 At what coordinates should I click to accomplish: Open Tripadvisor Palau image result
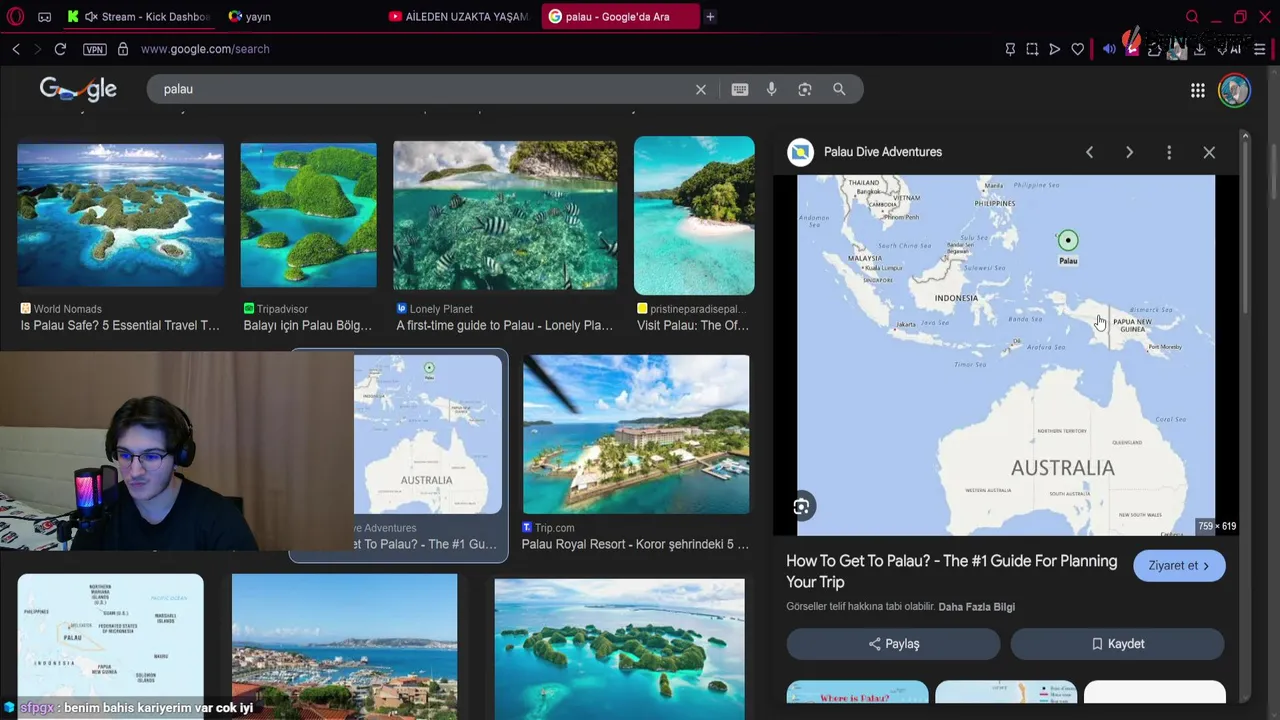click(308, 216)
